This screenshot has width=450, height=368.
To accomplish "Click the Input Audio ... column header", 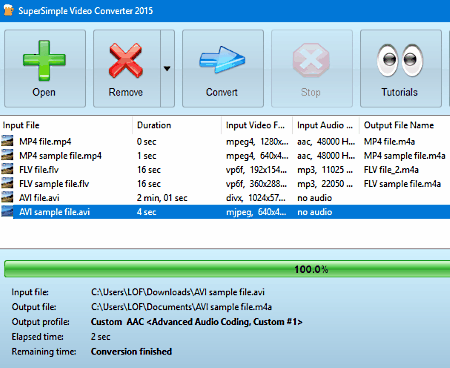I will [x=326, y=125].
